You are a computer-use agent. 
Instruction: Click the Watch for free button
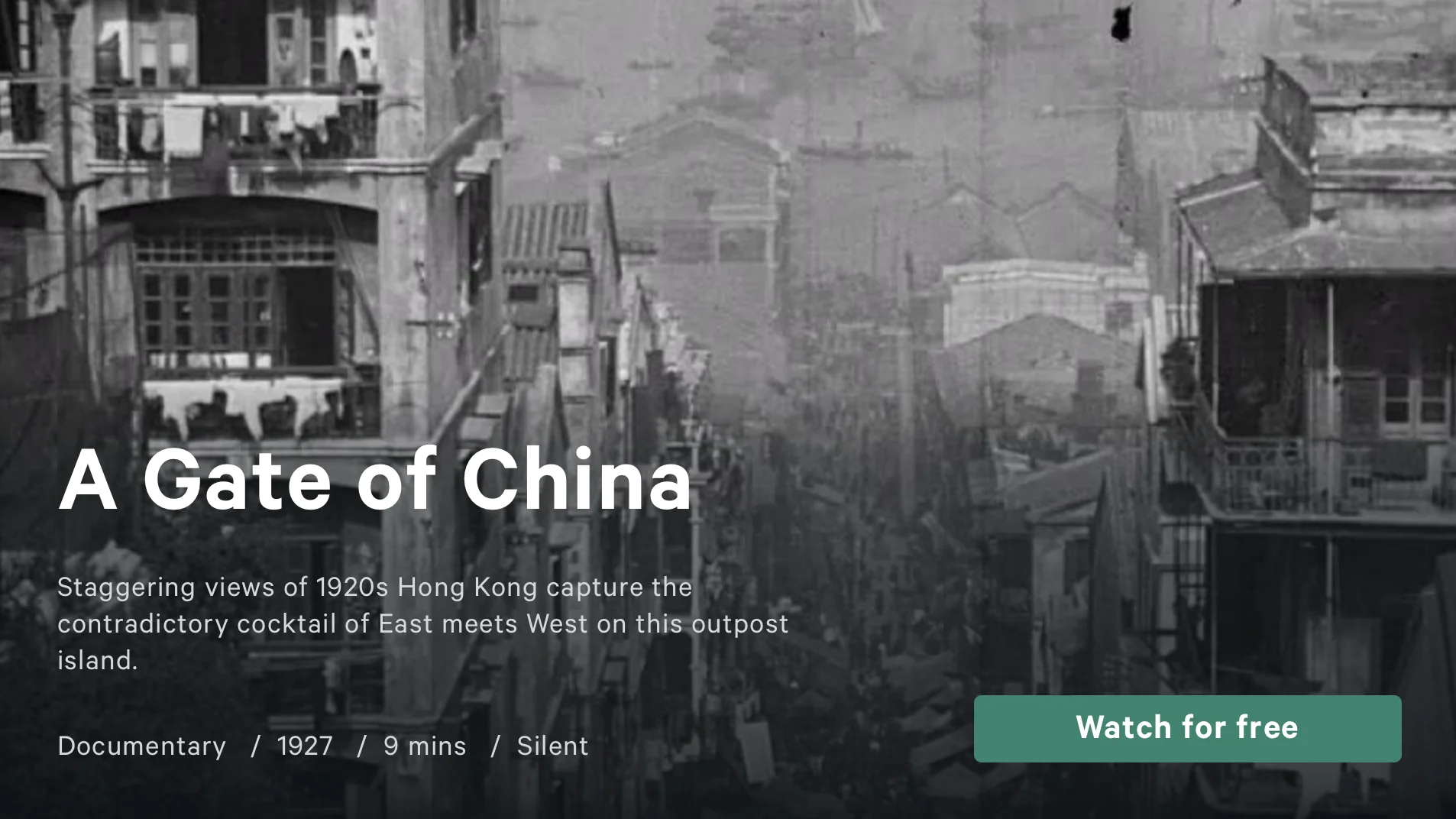[x=1187, y=728]
